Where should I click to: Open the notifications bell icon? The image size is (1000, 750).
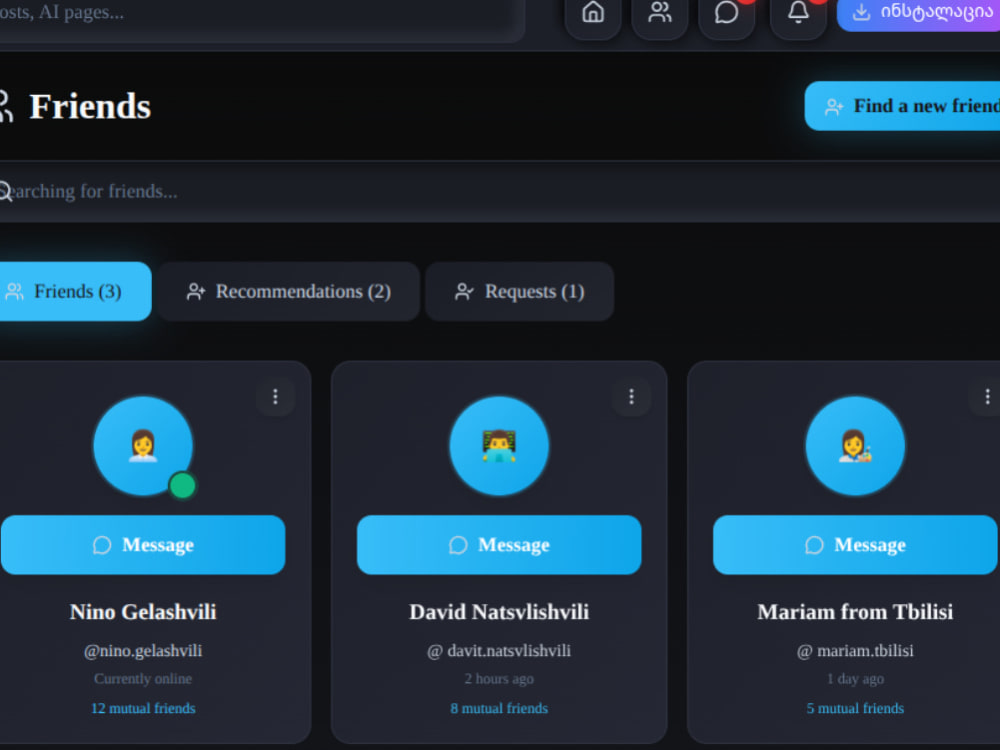(x=798, y=12)
